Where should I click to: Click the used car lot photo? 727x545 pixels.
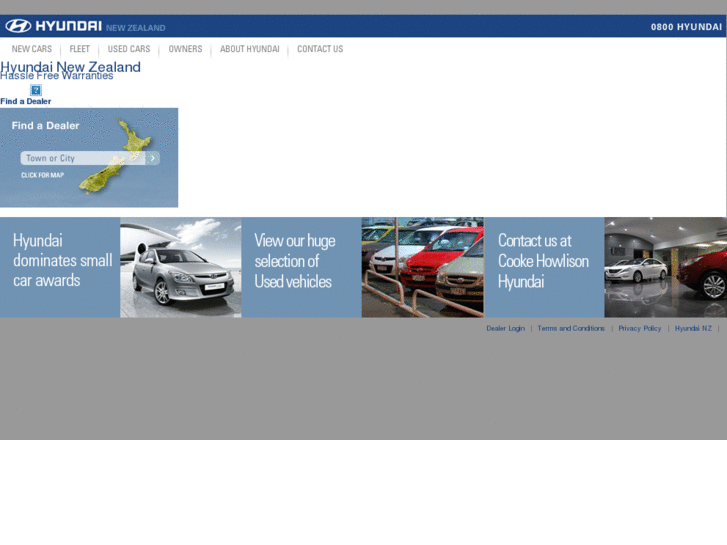pos(423,267)
